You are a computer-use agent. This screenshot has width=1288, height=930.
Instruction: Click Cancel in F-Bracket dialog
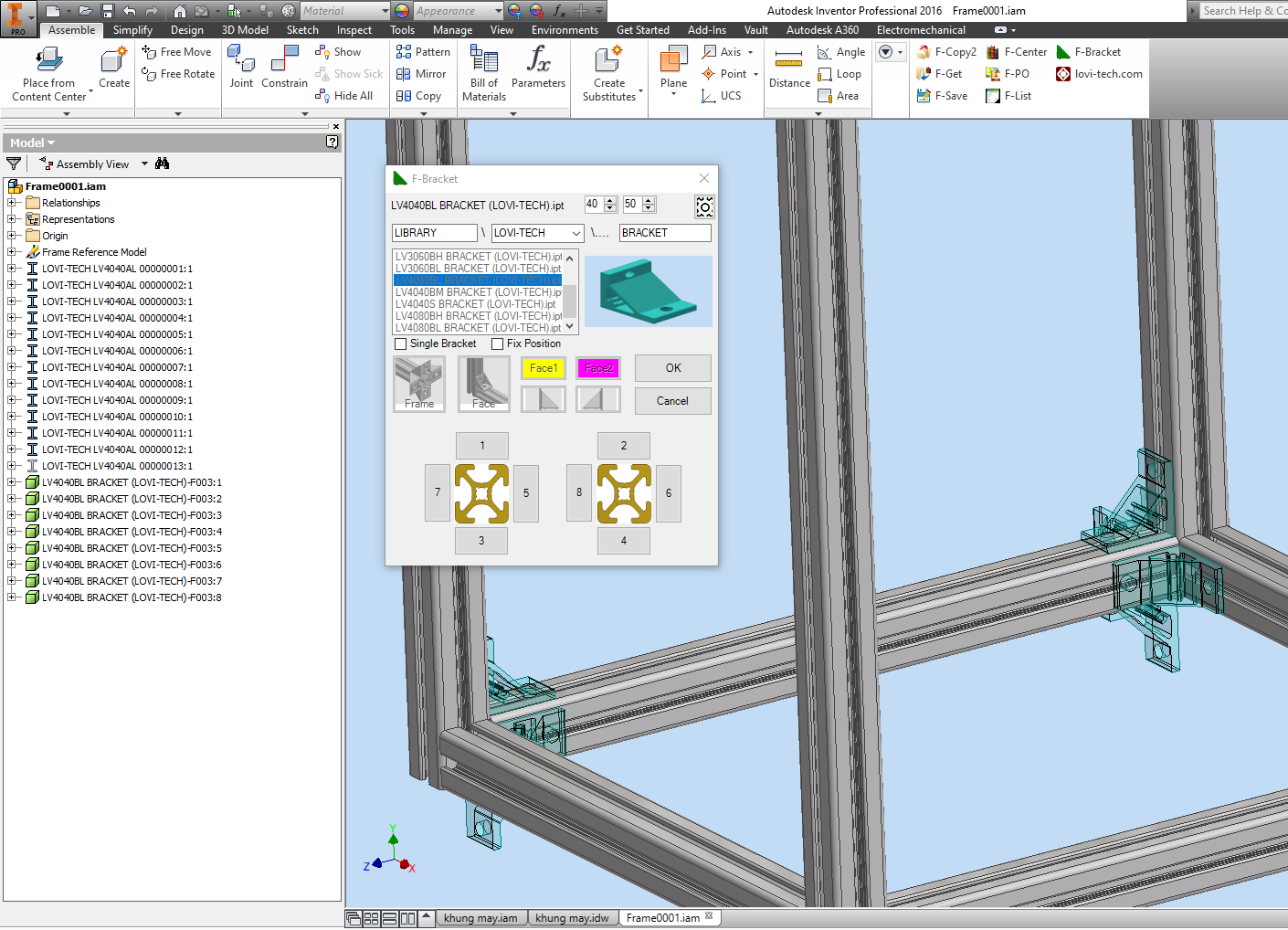[x=673, y=401]
